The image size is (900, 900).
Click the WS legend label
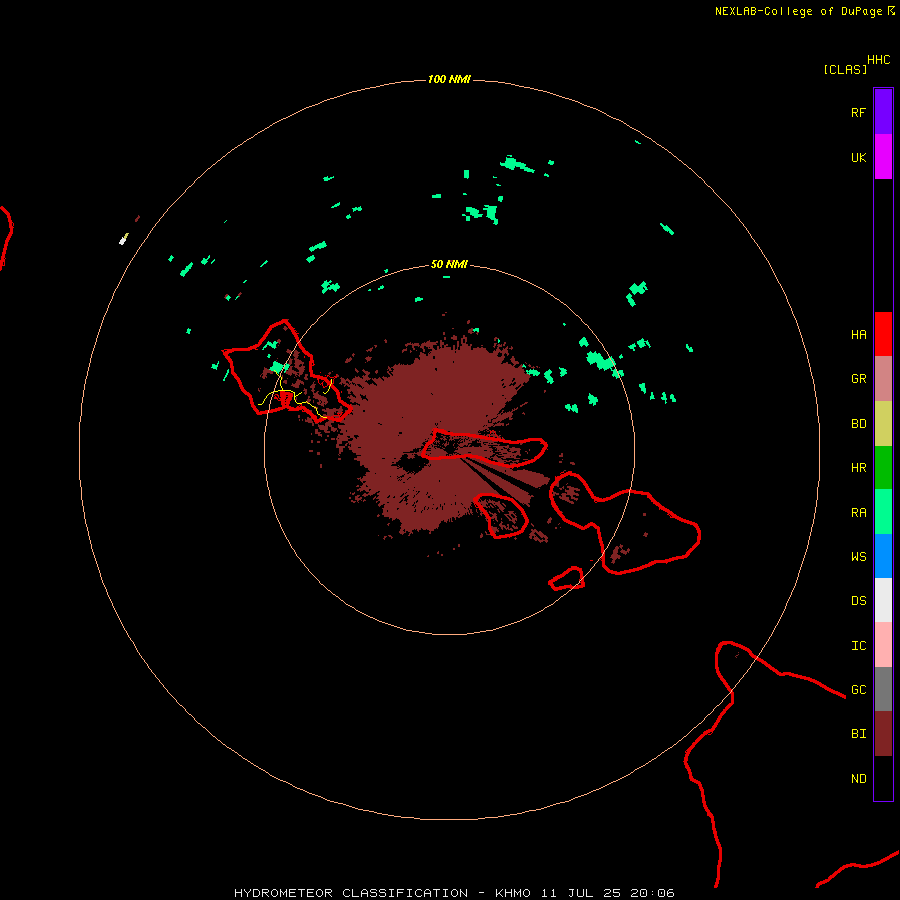pyautogui.click(x=858, y=556)
